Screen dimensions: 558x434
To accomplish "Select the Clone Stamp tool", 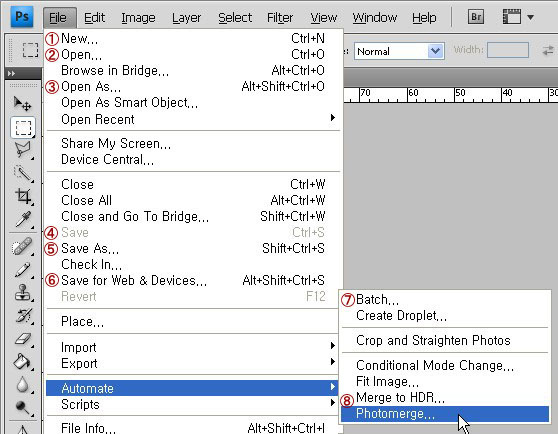I will pos(23,293).
